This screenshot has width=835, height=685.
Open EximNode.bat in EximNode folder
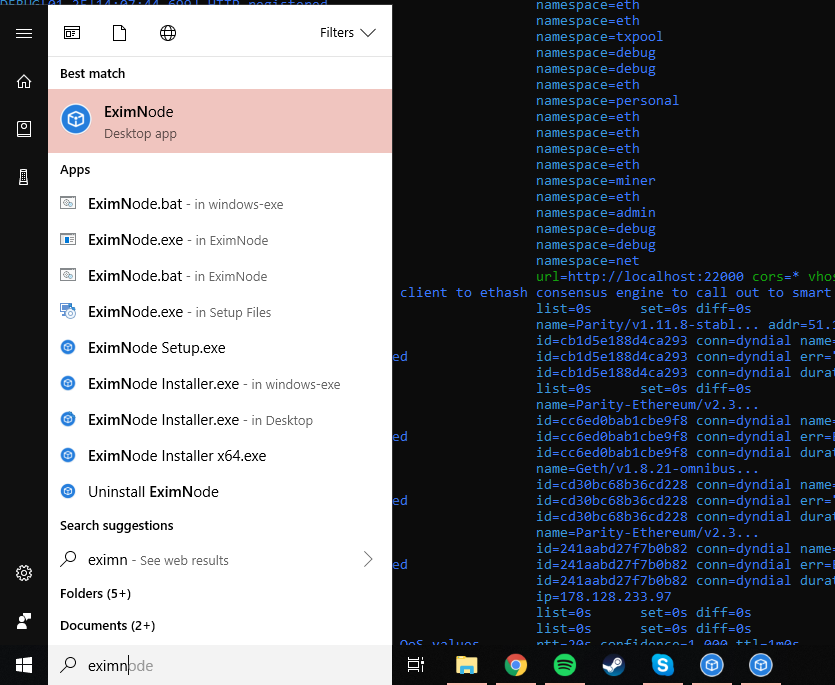[x=220, y=276]
